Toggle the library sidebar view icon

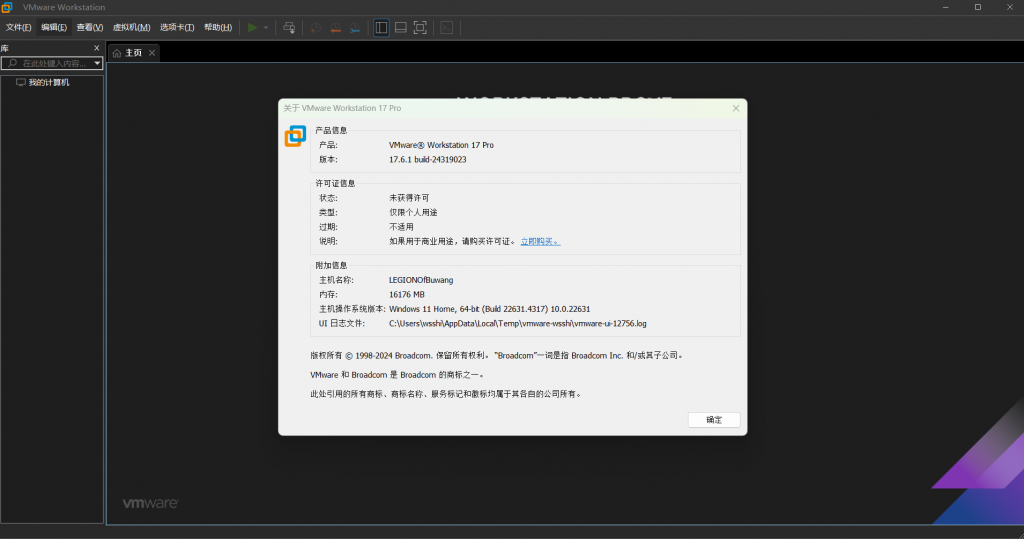click(x=381, y=27)
